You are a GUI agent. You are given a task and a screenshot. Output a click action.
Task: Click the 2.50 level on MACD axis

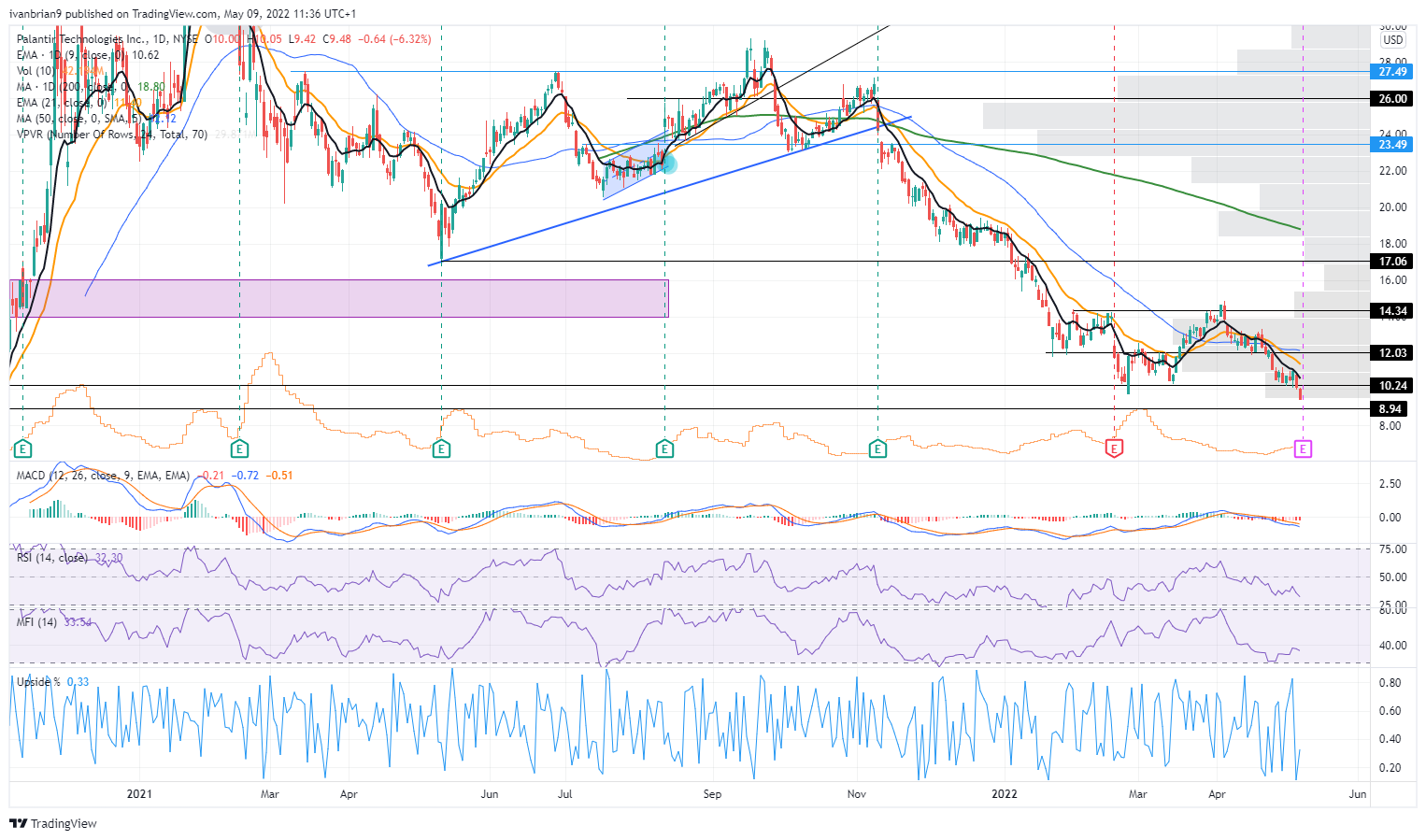tap(1390, 484)
